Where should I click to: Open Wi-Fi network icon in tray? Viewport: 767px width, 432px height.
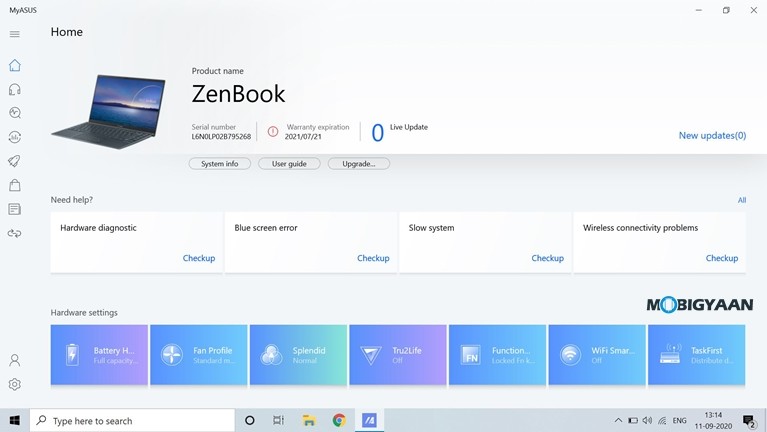(662, 420)
